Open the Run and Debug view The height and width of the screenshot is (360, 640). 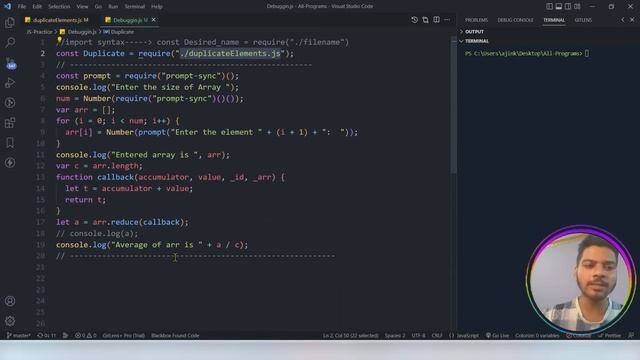pos(10,83)
